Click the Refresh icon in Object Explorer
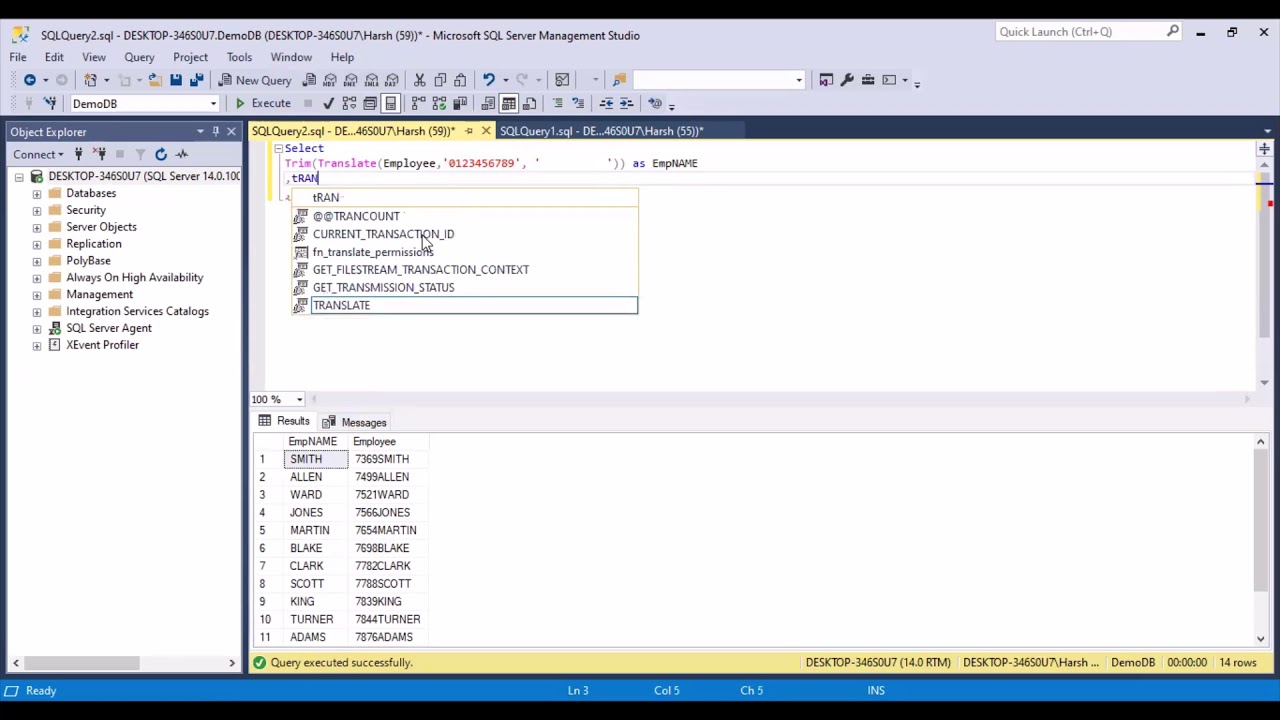This screenshot has height=720, width=1280. point(161,154)
